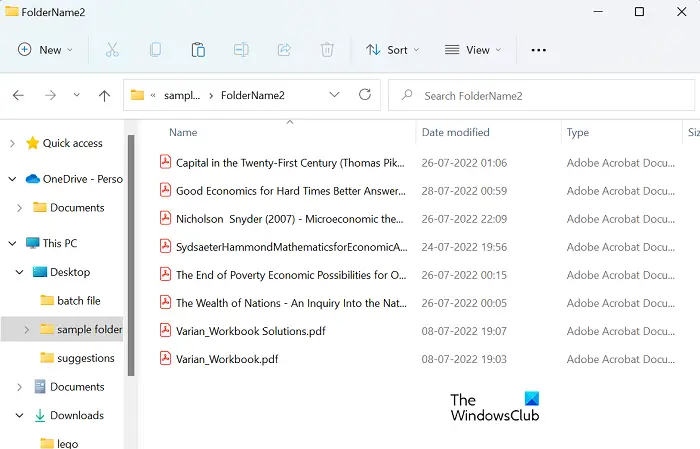Screen dimensions: 700x449
Task: Click the Copy icon in toolbar
Action: click(x=155, y=50)
